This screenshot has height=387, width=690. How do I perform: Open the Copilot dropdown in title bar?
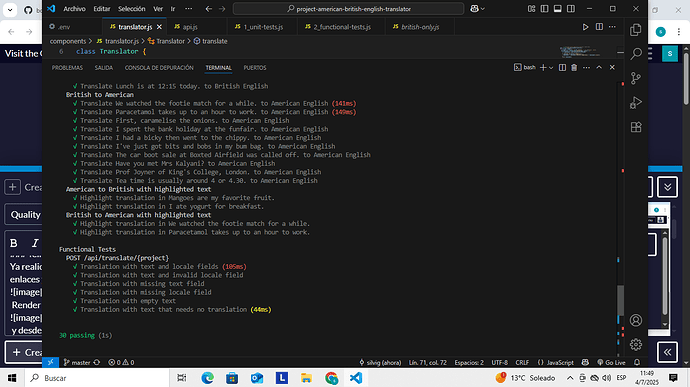[x=477, y=9]
